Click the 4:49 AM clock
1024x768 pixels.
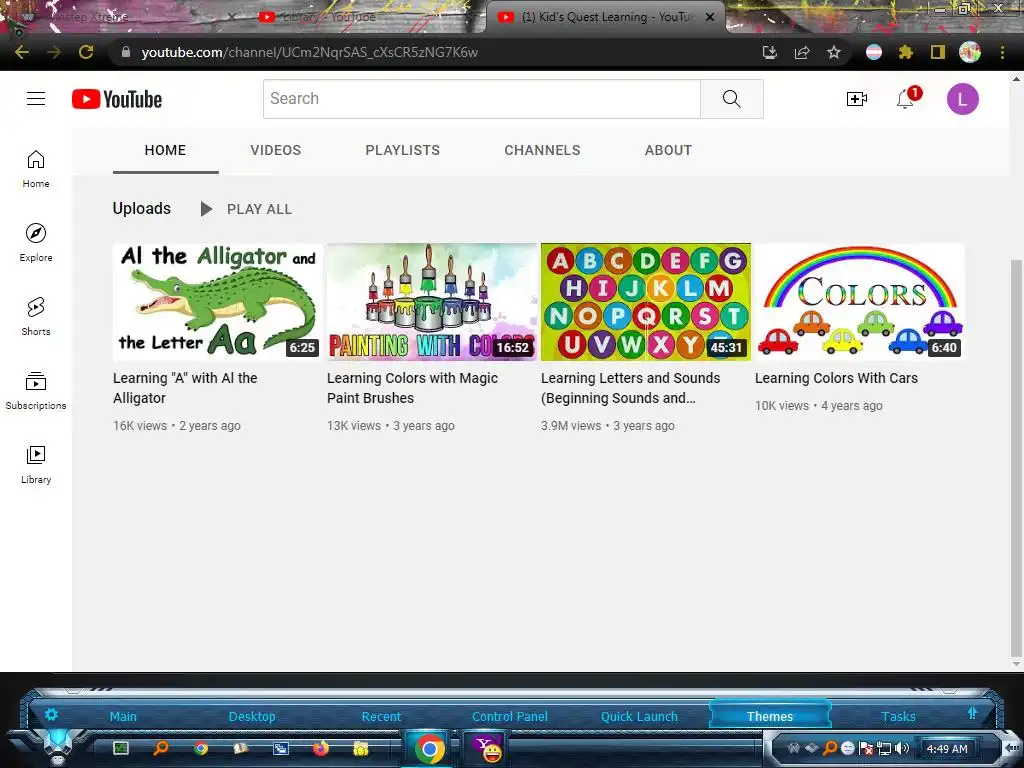[x=947, y=749]
